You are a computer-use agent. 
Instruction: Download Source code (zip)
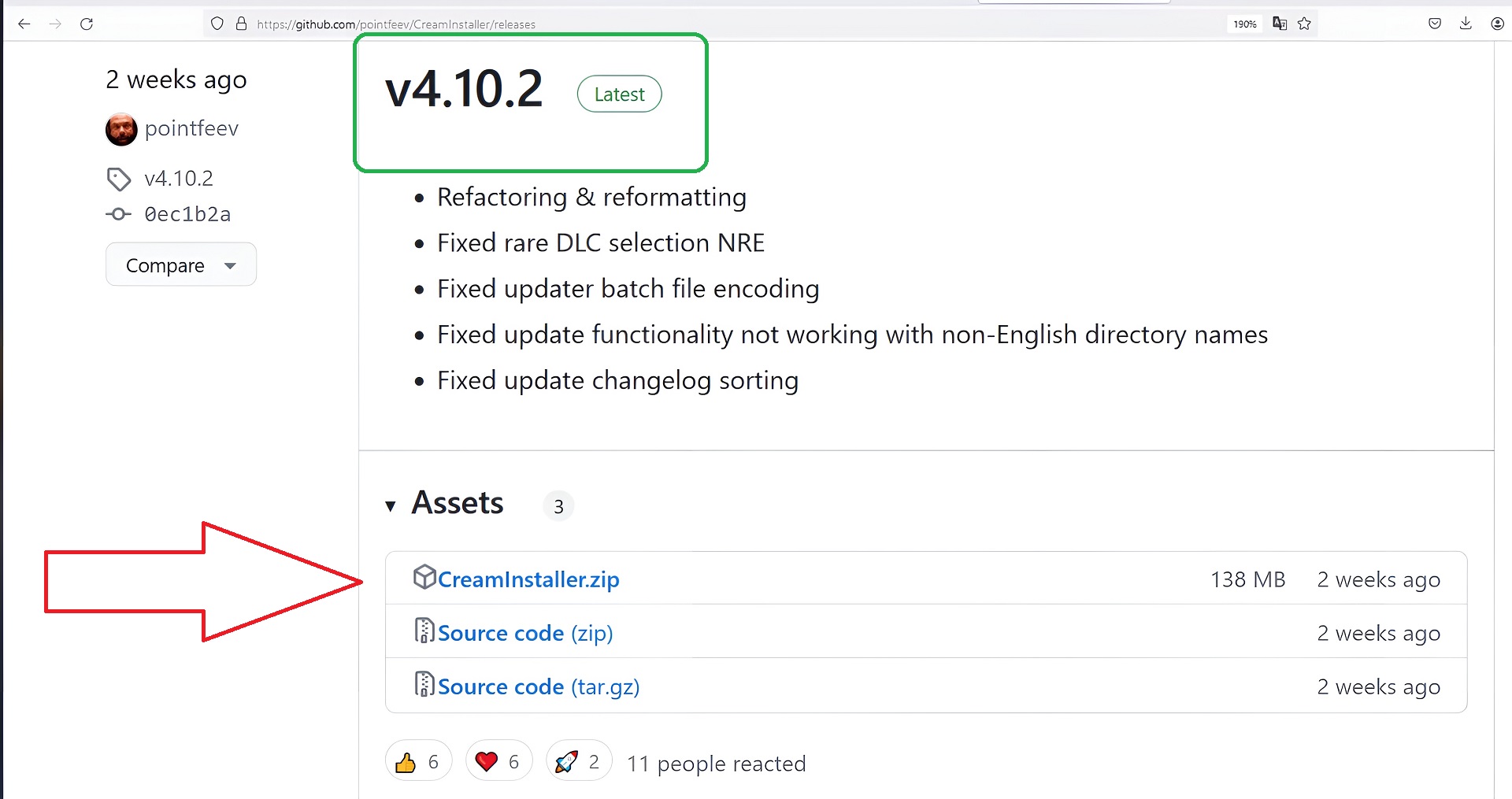coord(524,633)
